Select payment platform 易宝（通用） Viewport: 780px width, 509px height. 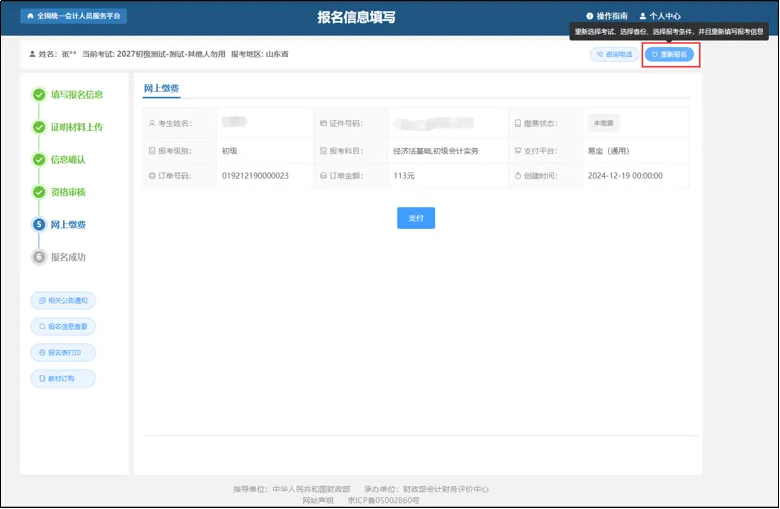point(608,151)
